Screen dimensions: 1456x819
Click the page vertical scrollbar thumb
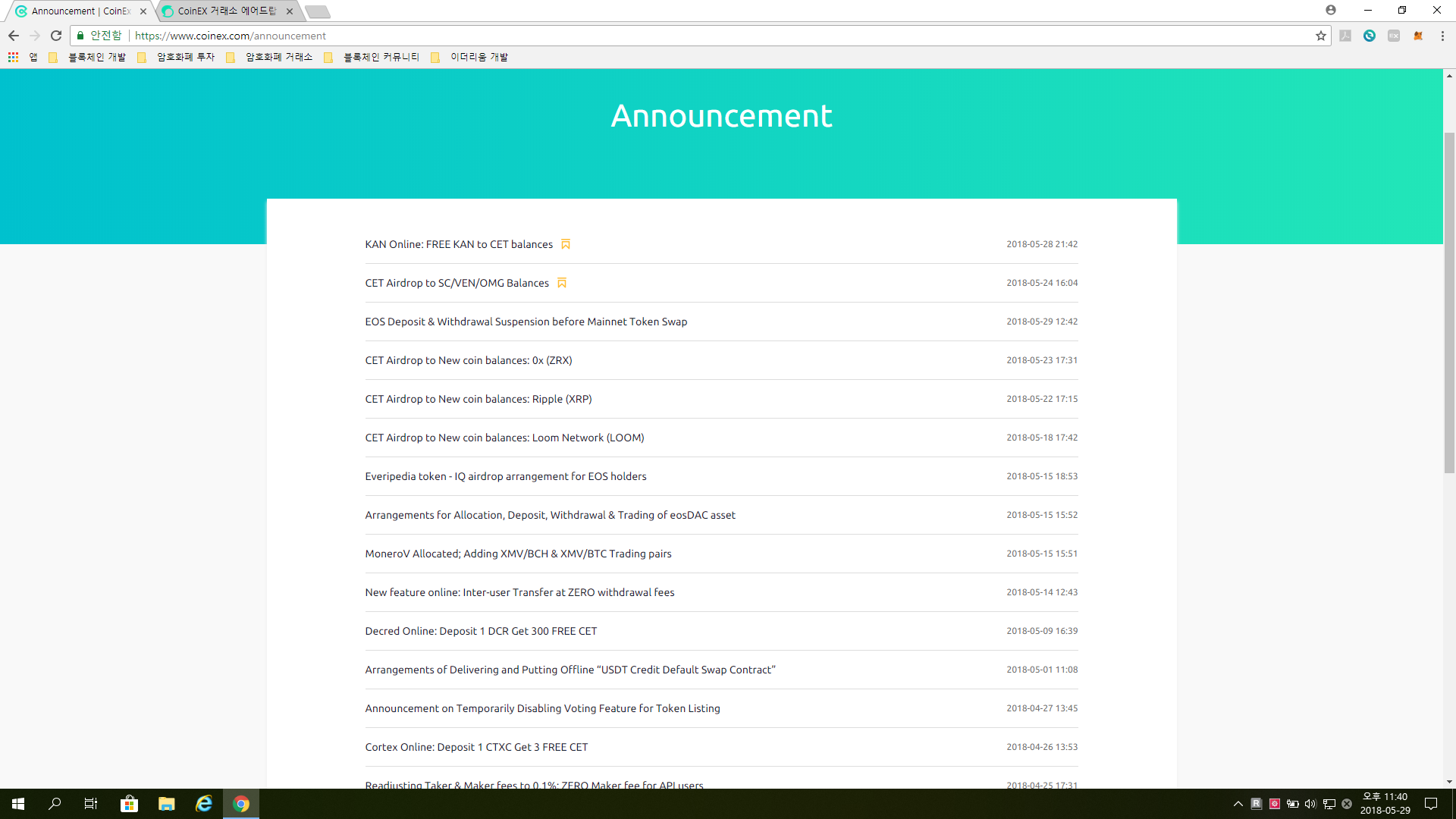[x=1449, y=303]
